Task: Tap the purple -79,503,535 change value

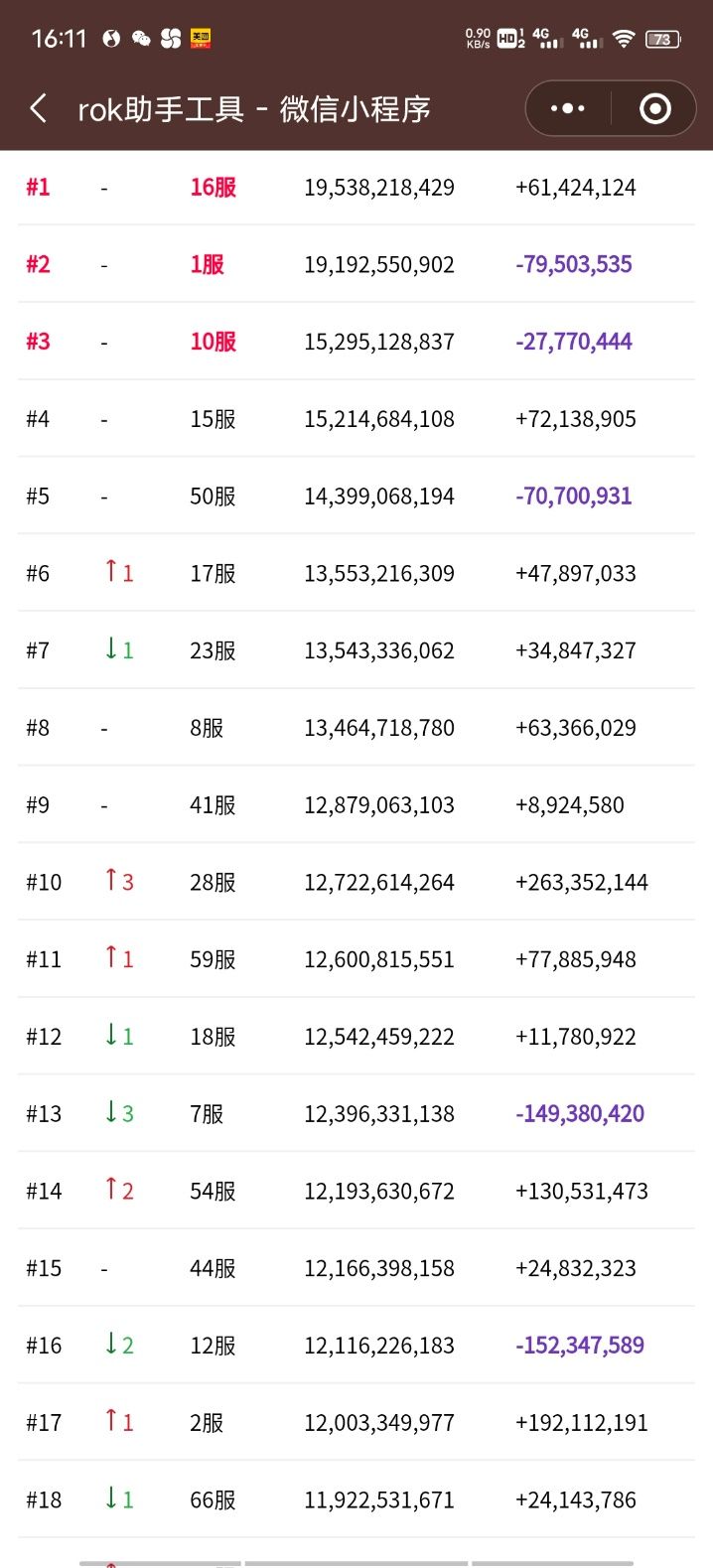Action: [x=574, y=265]
